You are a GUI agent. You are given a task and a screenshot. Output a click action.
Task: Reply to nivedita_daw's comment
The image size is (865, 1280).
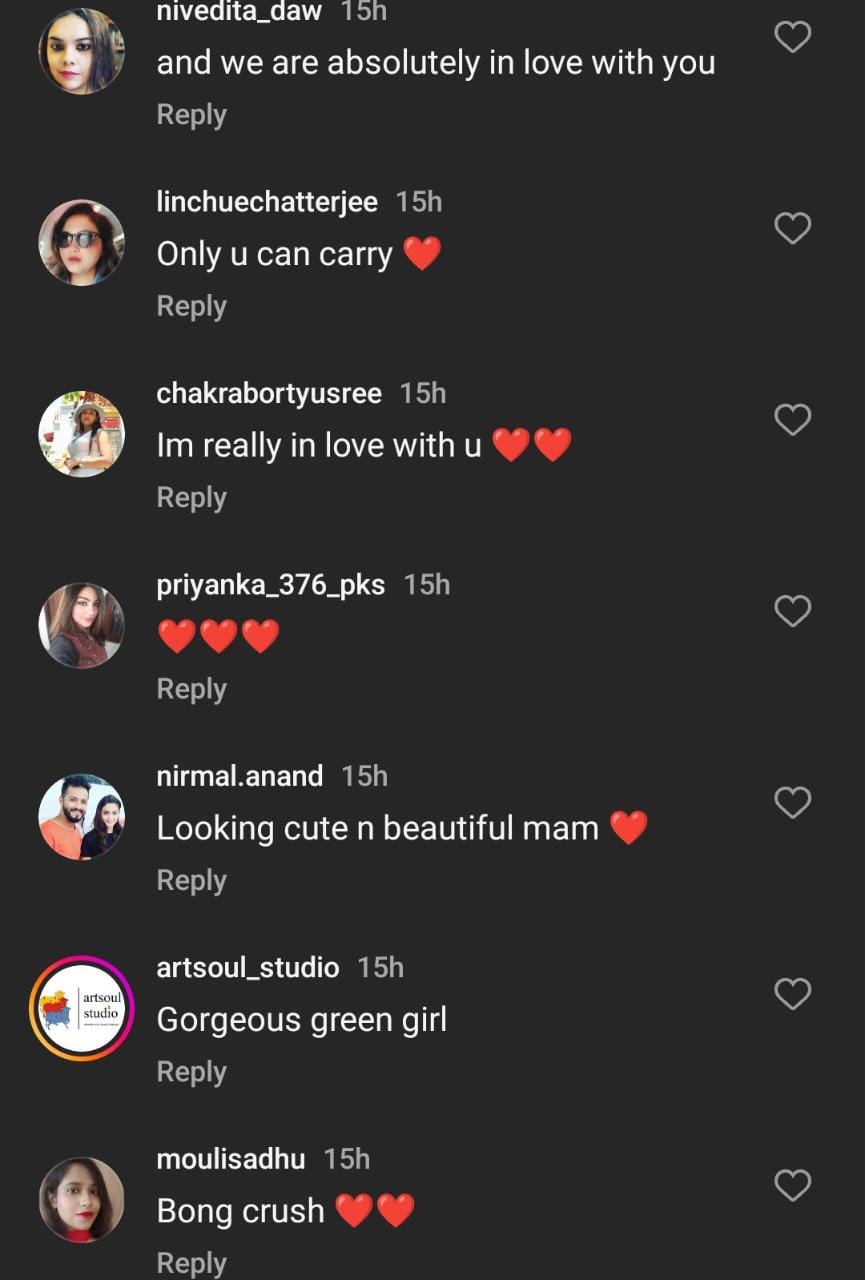click(191, 115)
